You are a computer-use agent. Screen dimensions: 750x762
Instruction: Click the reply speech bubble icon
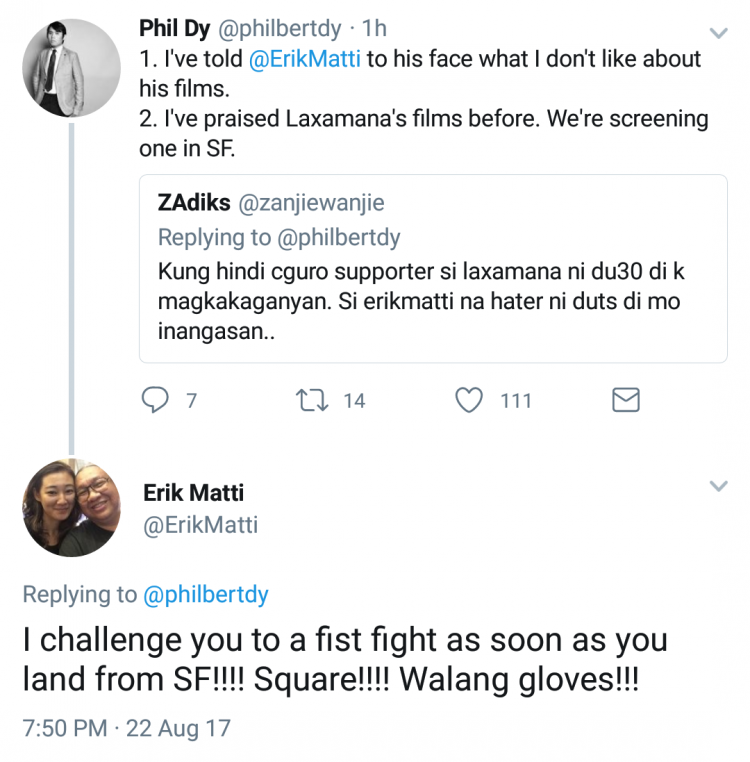coord(155,401)
